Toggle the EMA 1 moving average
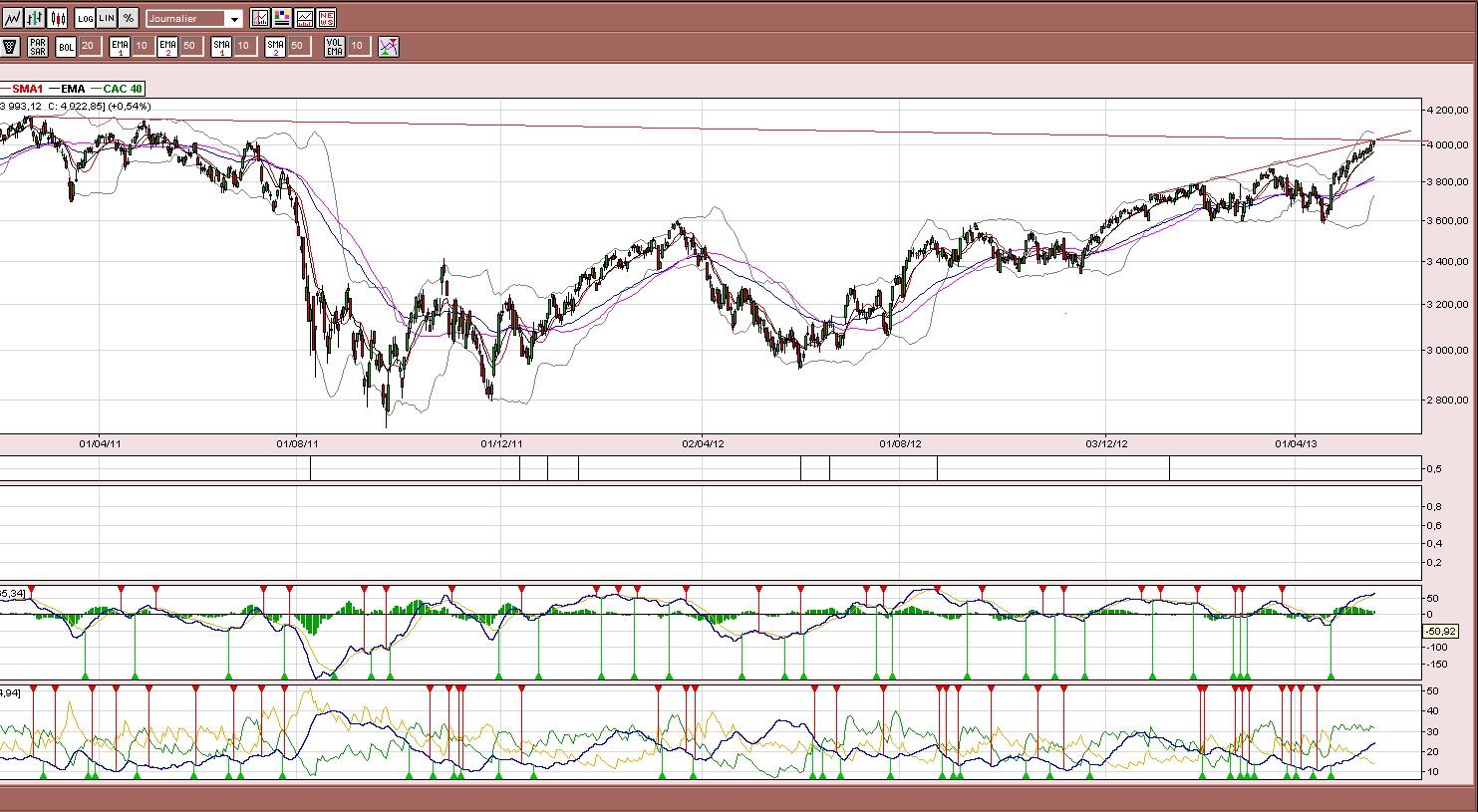This screenshot has height=812, width=1478. (x=120, y=47)
